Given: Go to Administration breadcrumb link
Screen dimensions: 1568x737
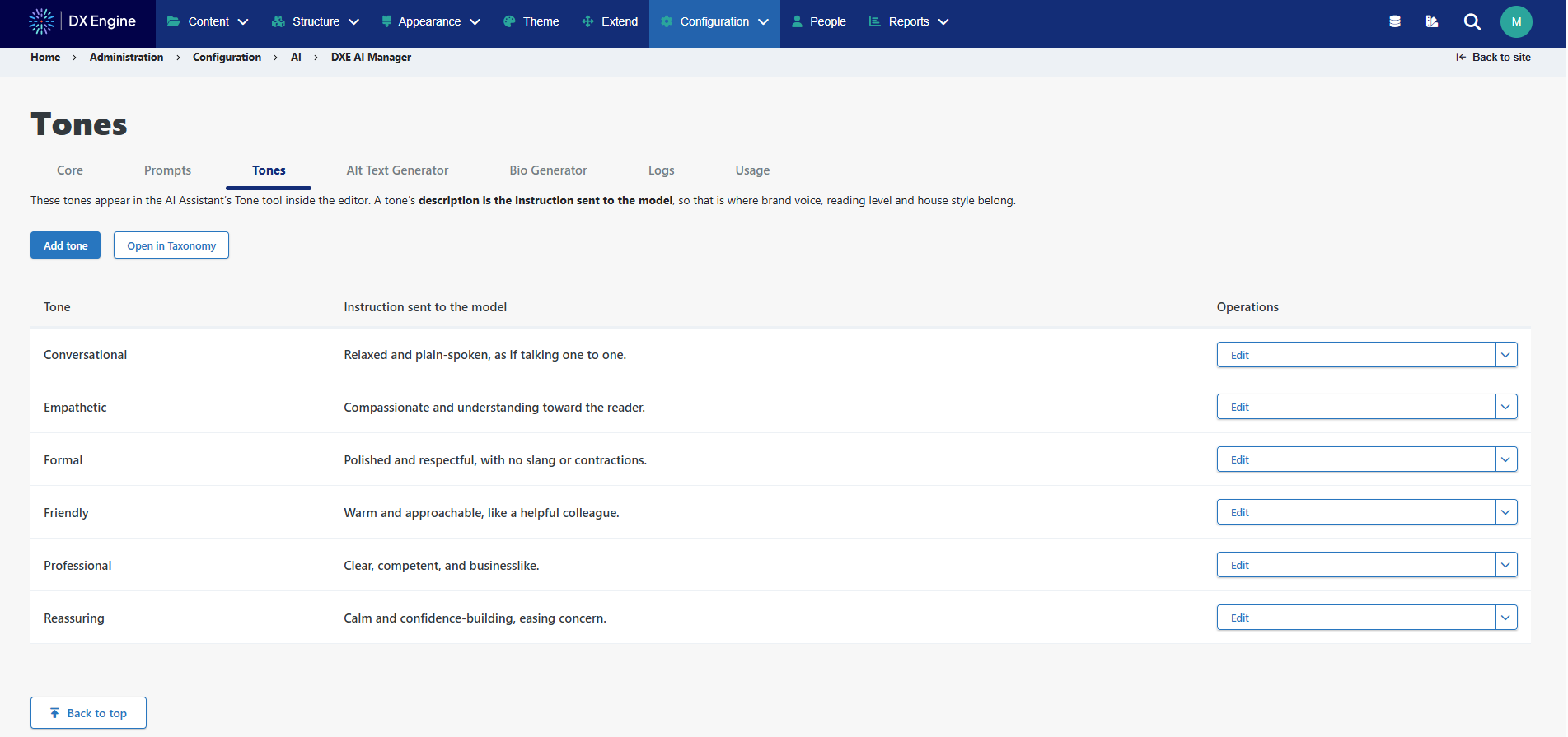Looking at the screenshot, I should pyautogui.click(x=126, y=57).
